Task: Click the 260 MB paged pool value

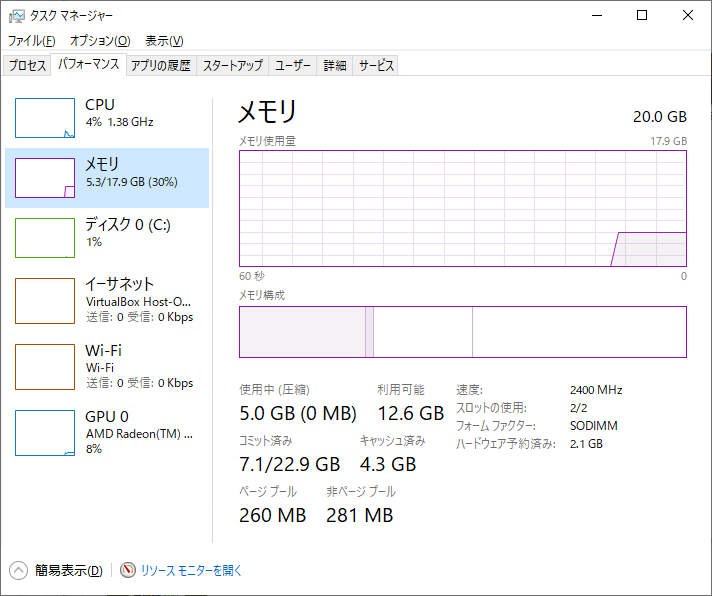Action: point(273,515)
